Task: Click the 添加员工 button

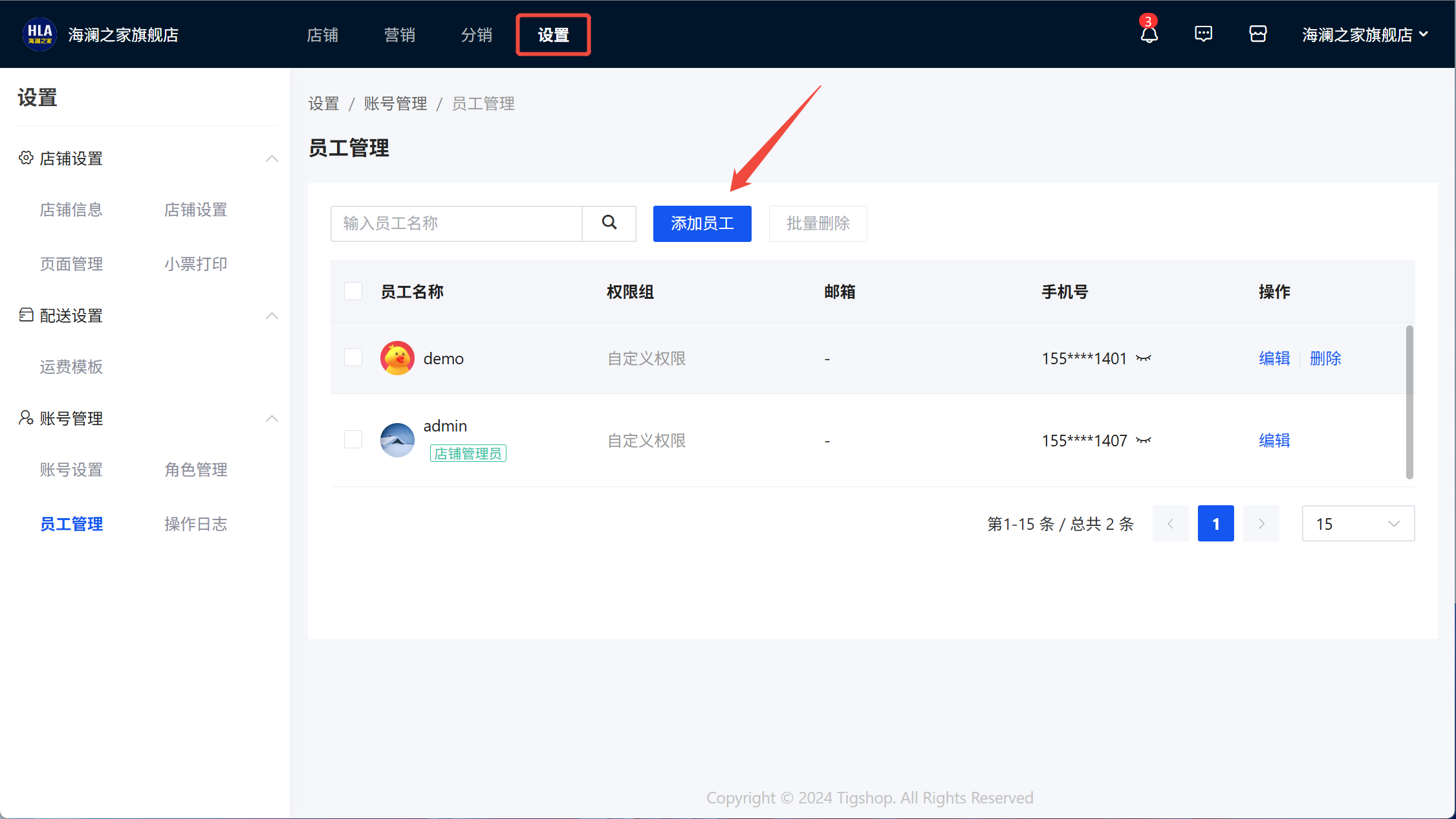Action: pos(702,223)
